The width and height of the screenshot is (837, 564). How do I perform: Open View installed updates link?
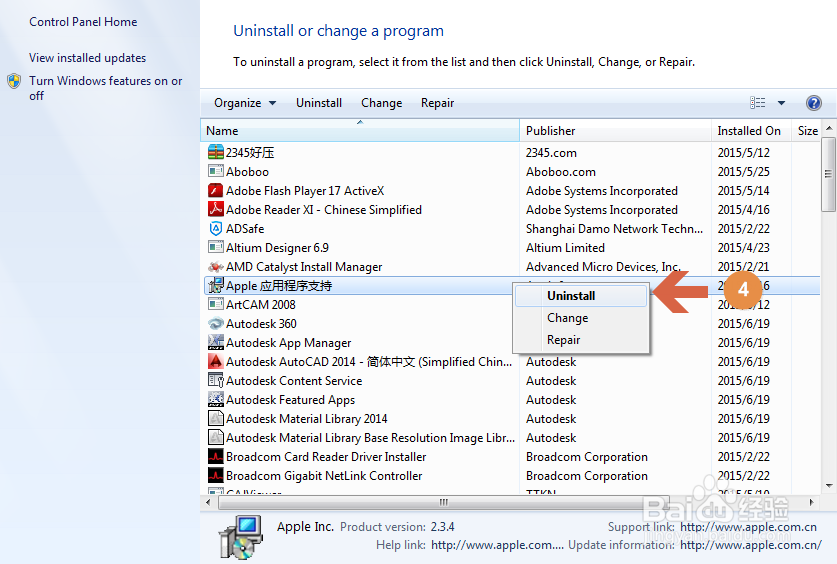88,58
